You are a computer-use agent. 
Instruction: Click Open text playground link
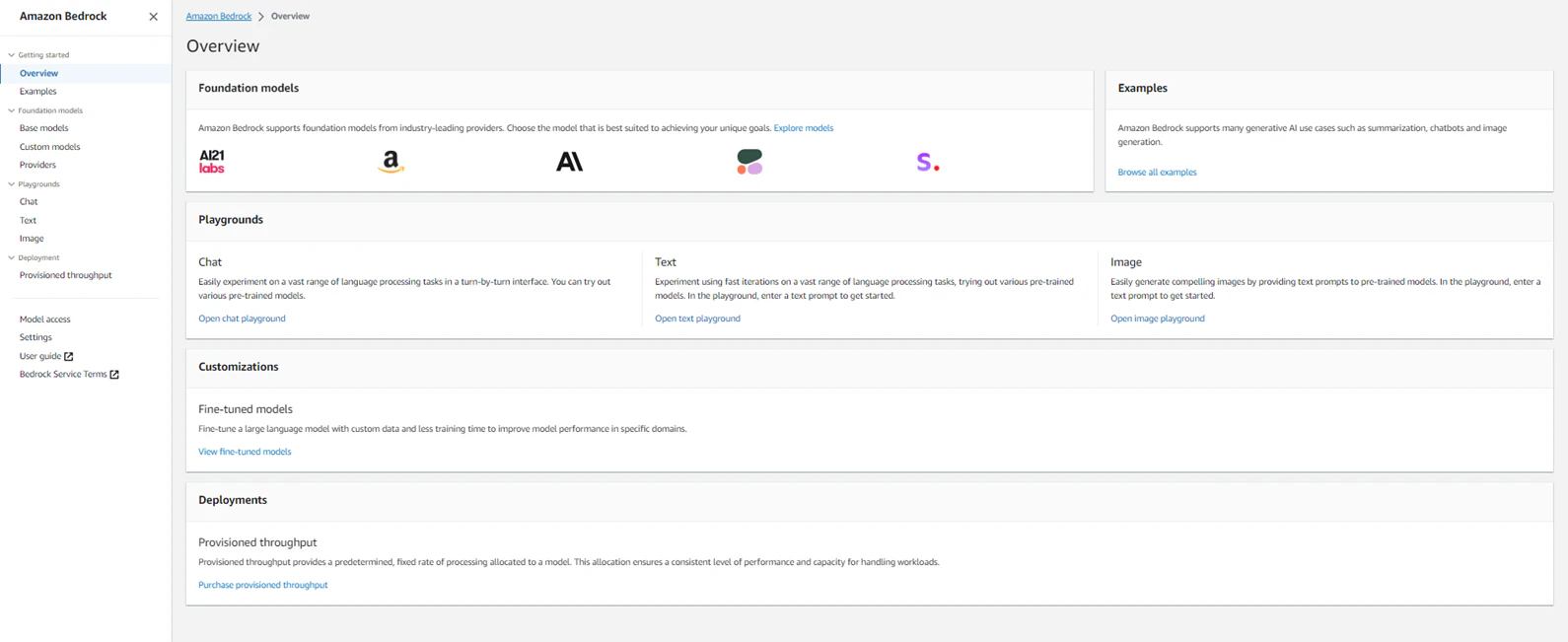697,319
